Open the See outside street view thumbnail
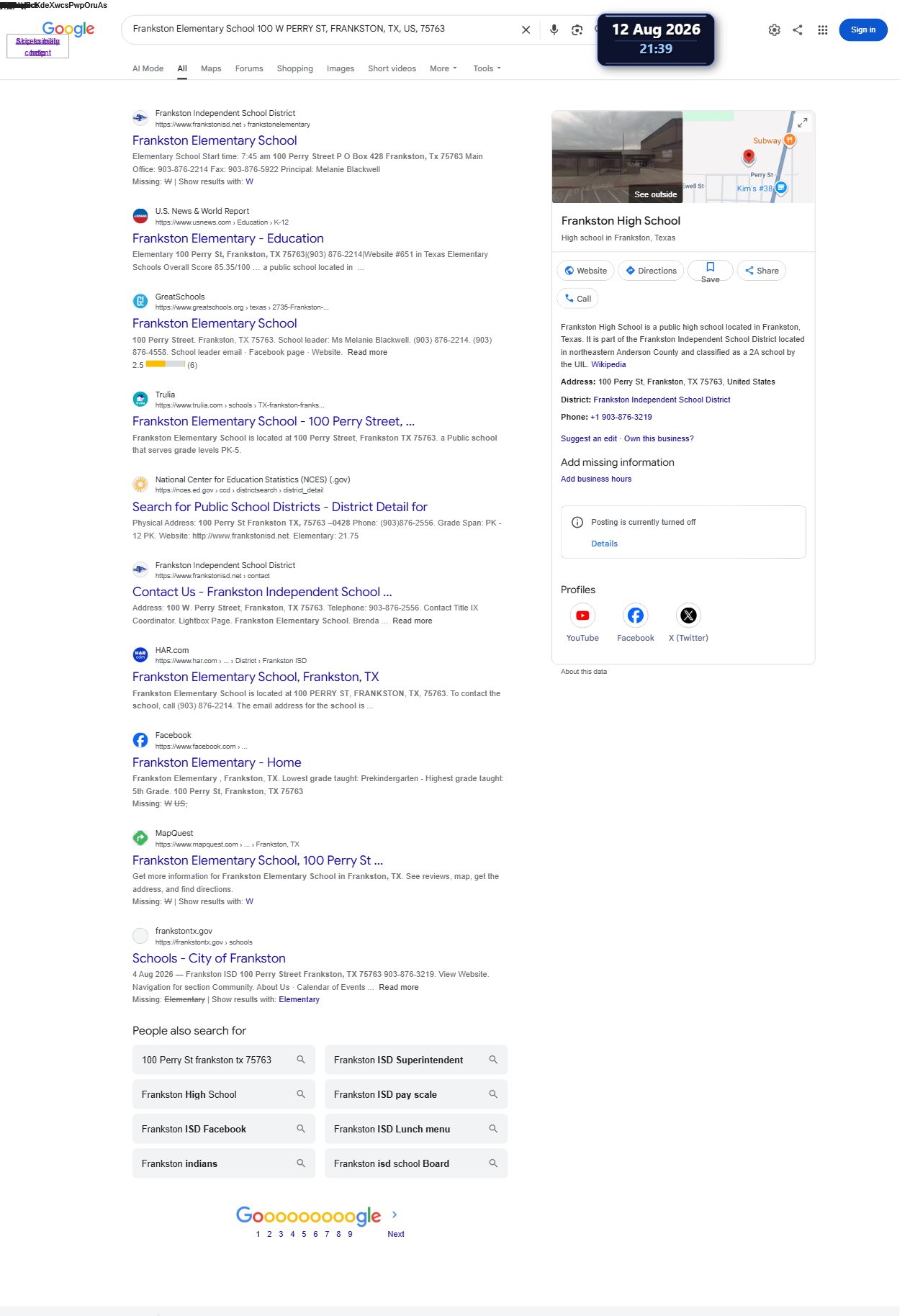This screenshot has height=1316, width=910. [617, 157]
